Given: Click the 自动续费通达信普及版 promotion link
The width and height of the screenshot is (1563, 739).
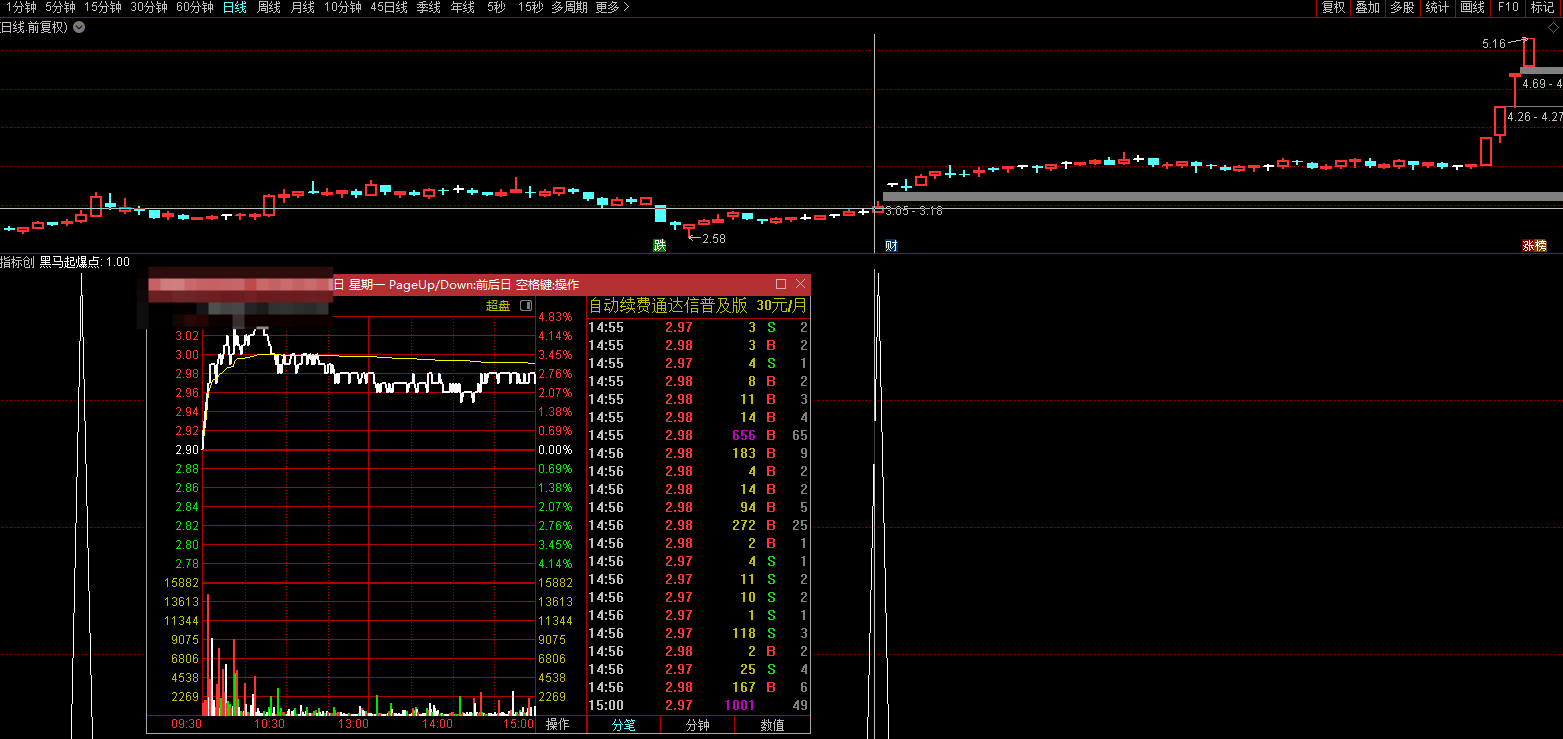Looking at the screenshot, I should pos(667,306).
